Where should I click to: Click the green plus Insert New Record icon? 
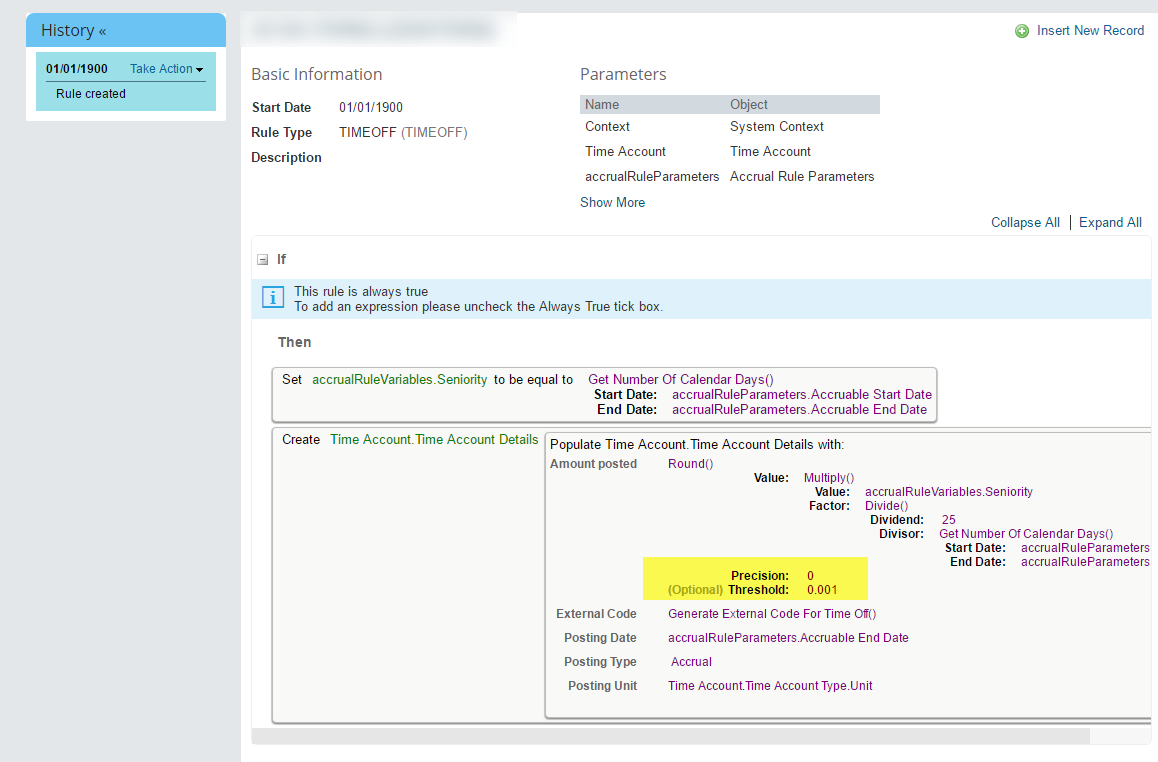tap(1022, 31)
